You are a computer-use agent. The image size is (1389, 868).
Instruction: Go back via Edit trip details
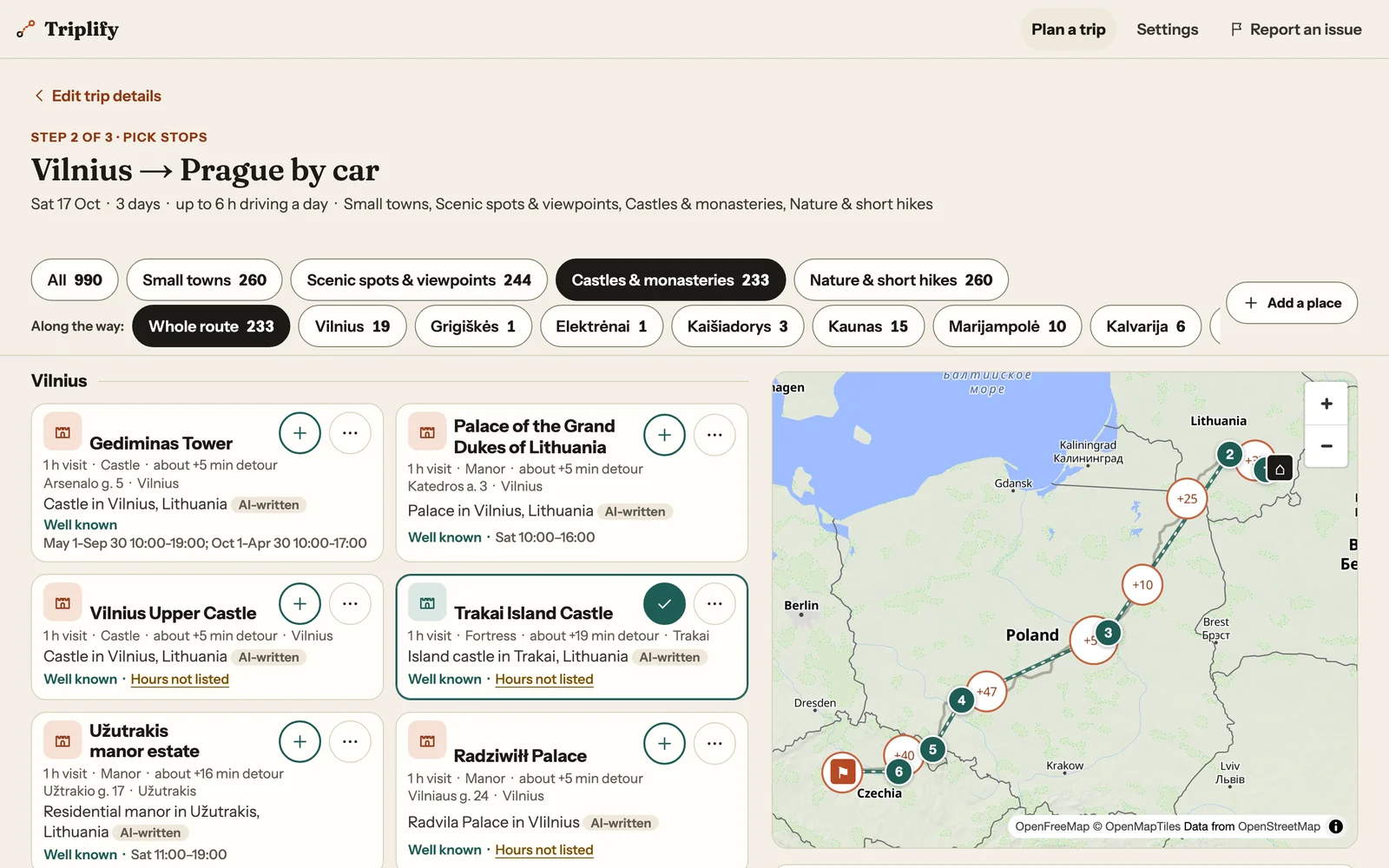pos(97,95)
